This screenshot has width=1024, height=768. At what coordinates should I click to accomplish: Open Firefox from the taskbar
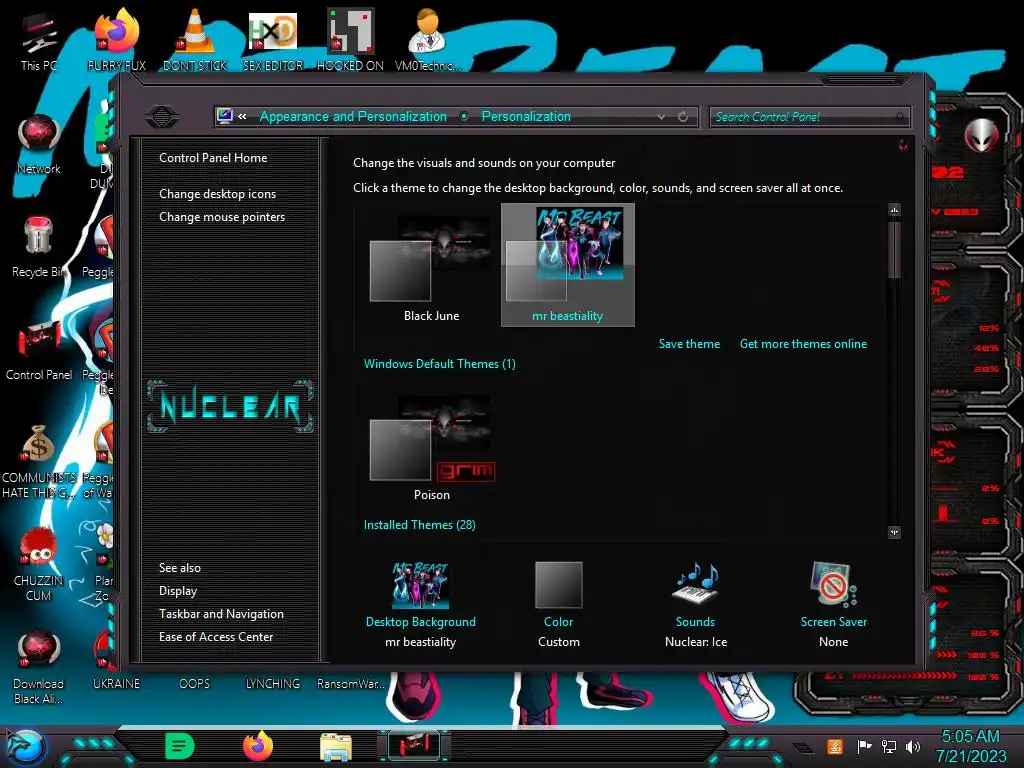pos(258,746)
